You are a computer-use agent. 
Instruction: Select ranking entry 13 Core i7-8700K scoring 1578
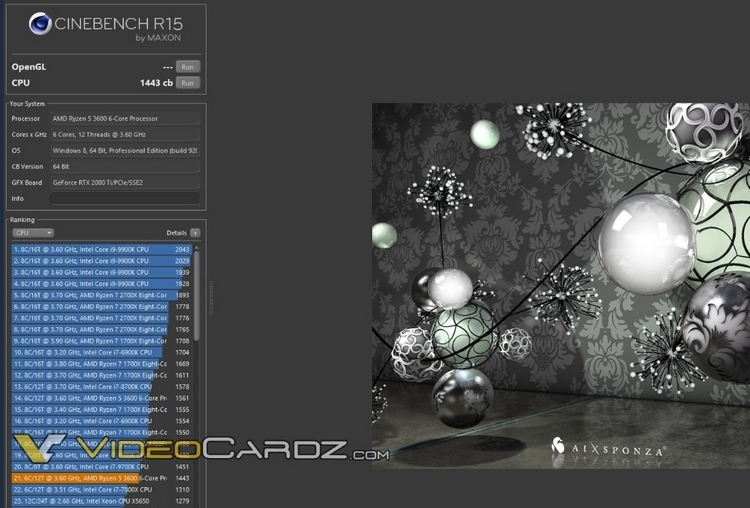coord(101,387)
